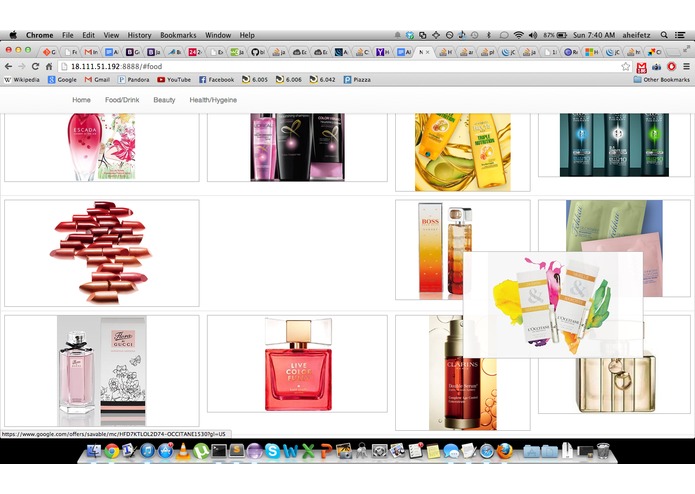Screen dimensions: 695x494
Task: Open the Food/Drink category
Action: pos(122,100)
